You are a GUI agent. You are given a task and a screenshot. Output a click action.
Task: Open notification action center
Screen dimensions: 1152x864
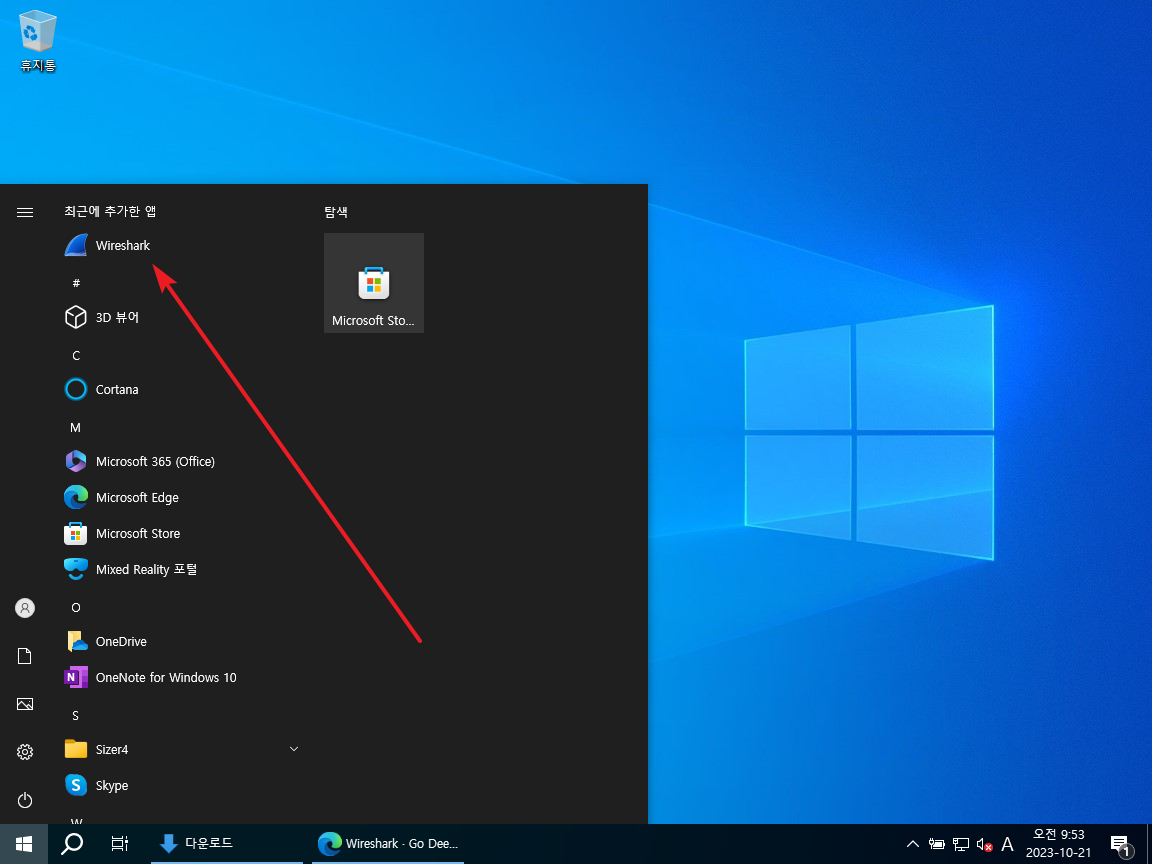coord(1120,844)
